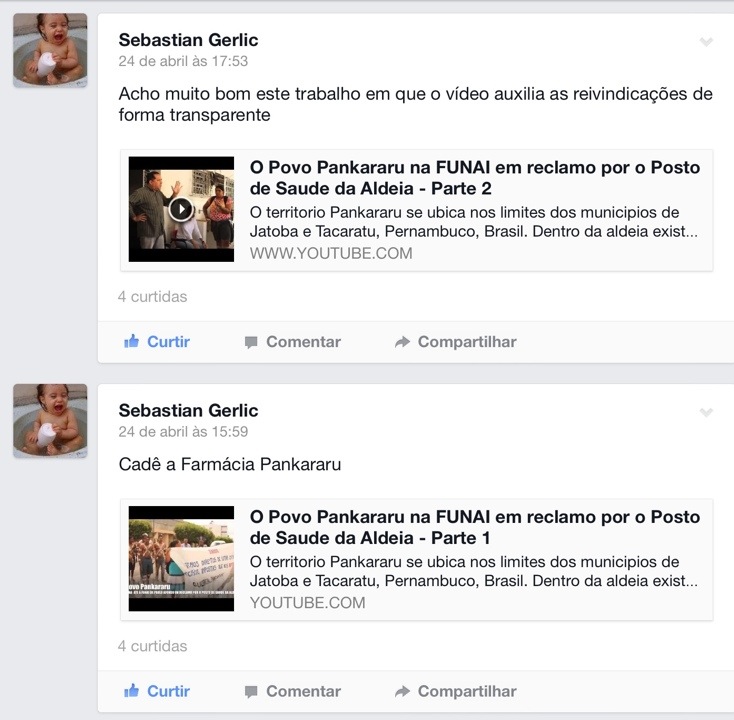Click the WWW.YOUTUBE.COM source link
The width and height of the screenshot is (734, 720).
click(331, 253)
